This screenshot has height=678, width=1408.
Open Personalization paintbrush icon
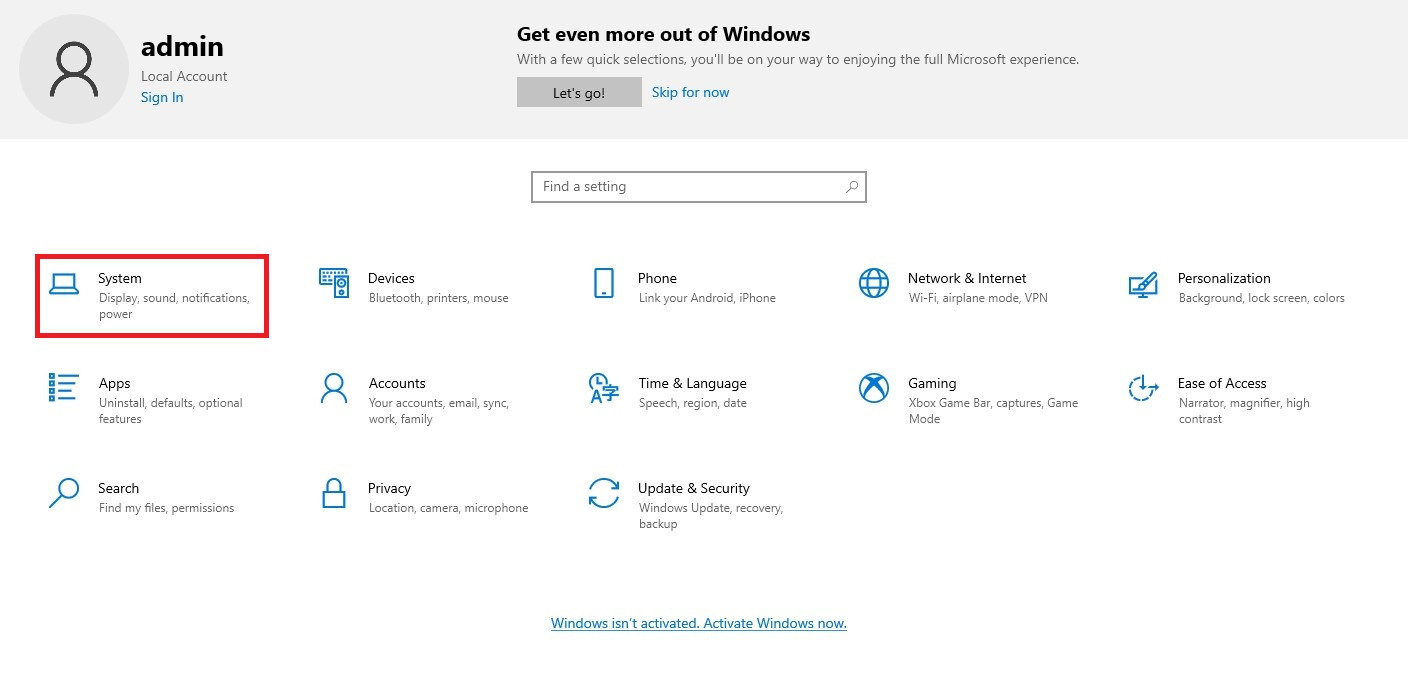(x=1143, y=284)
